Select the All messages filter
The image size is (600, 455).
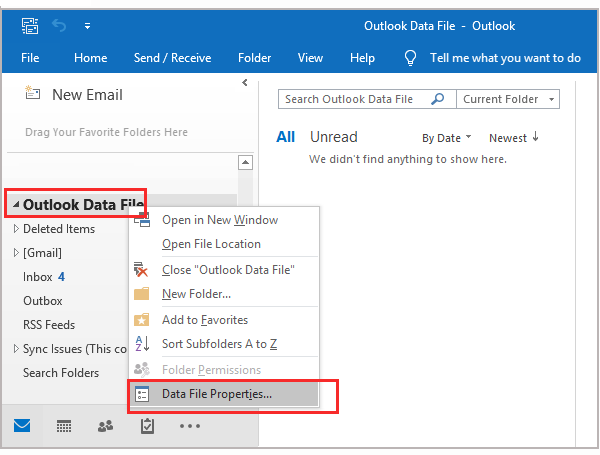(x=285, y=137)
